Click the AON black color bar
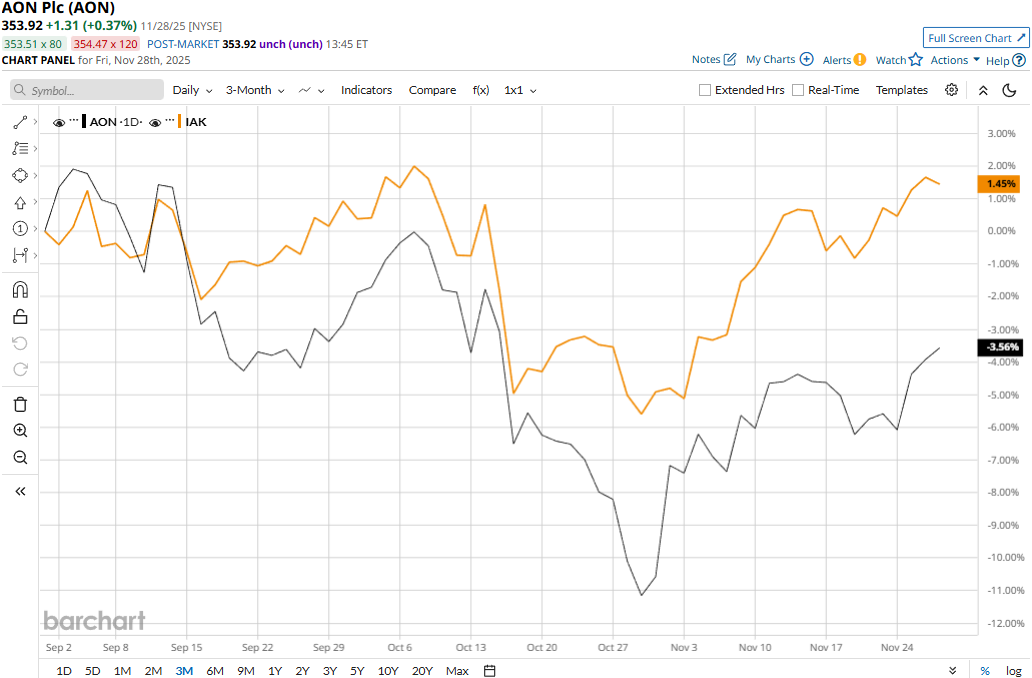 (84, 122)
